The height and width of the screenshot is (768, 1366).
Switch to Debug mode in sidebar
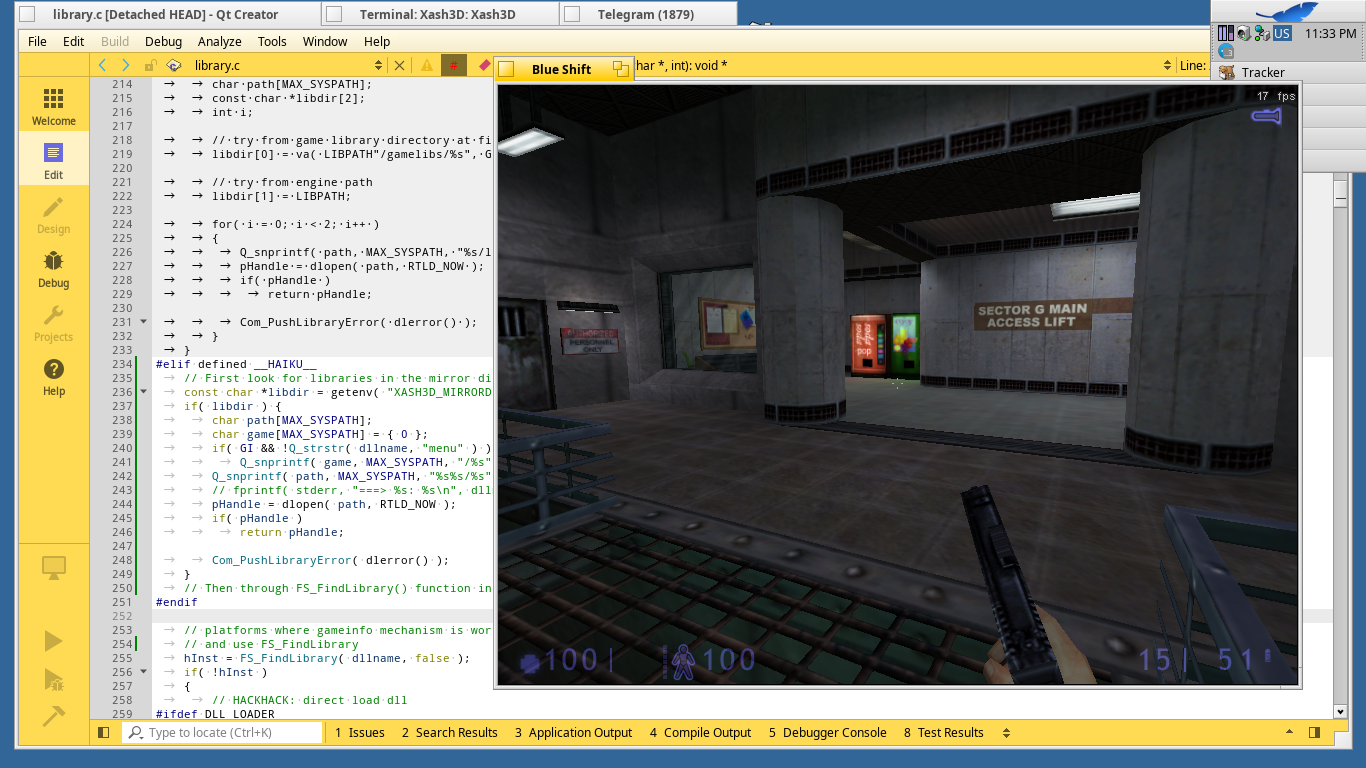[x=54, y=268]
